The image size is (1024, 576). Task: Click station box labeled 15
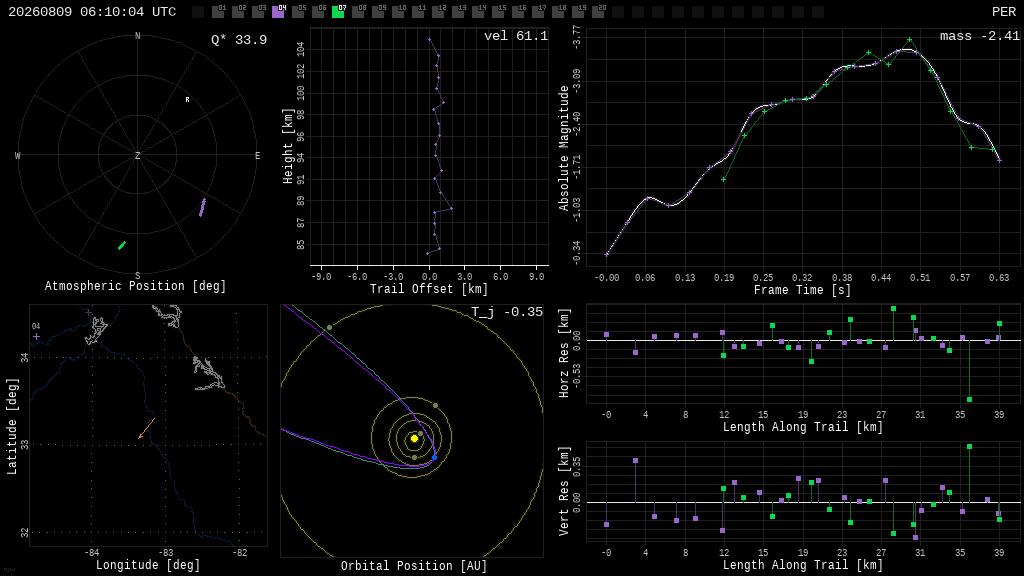[498, 12]
